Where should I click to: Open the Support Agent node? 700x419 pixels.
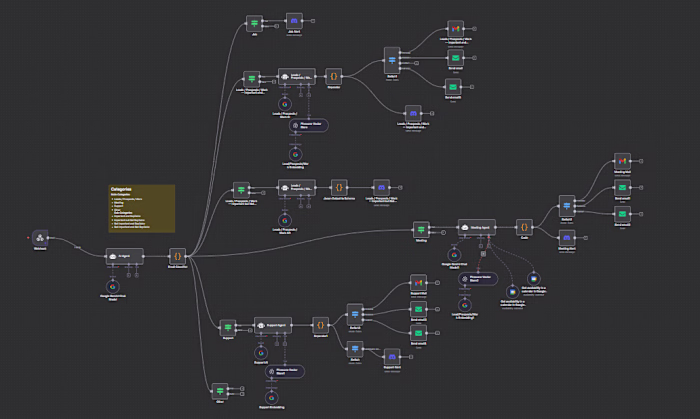[273, 325]
